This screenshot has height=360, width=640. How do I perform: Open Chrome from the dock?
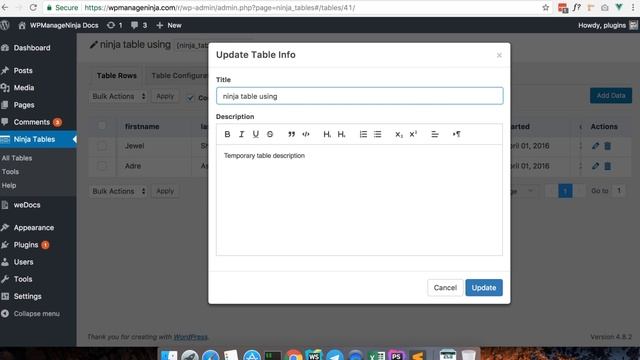click(293, 355)
